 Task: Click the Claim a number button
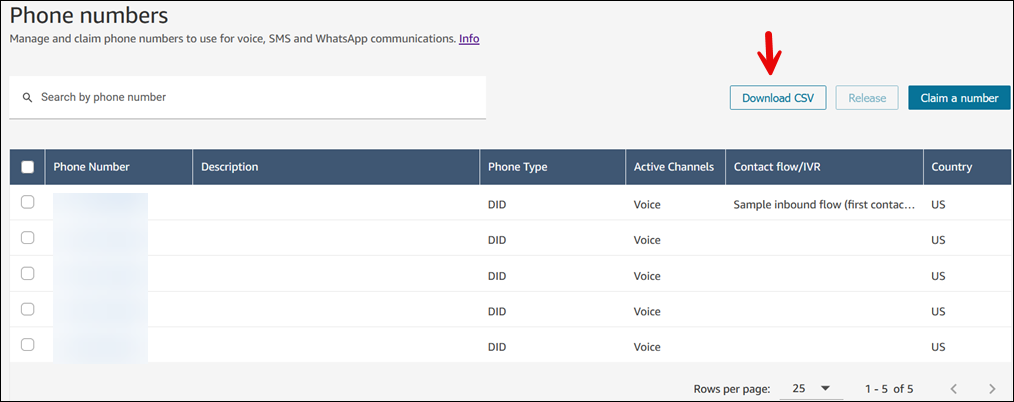(959, 98)
